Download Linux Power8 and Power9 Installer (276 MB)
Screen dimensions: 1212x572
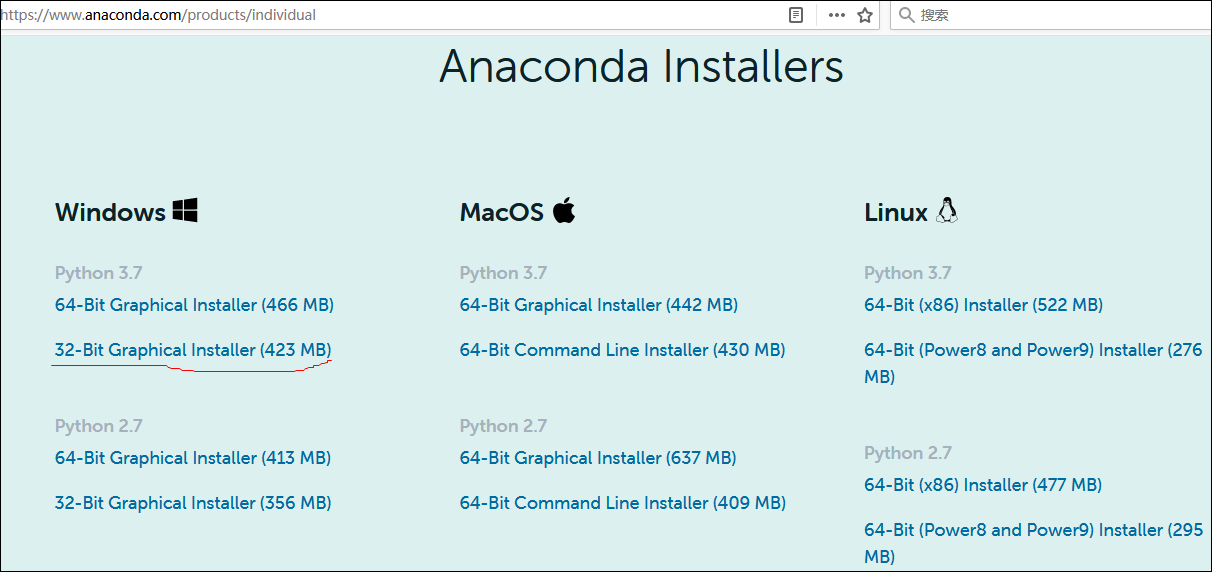pyautogui.click(x=1032, y=350)
